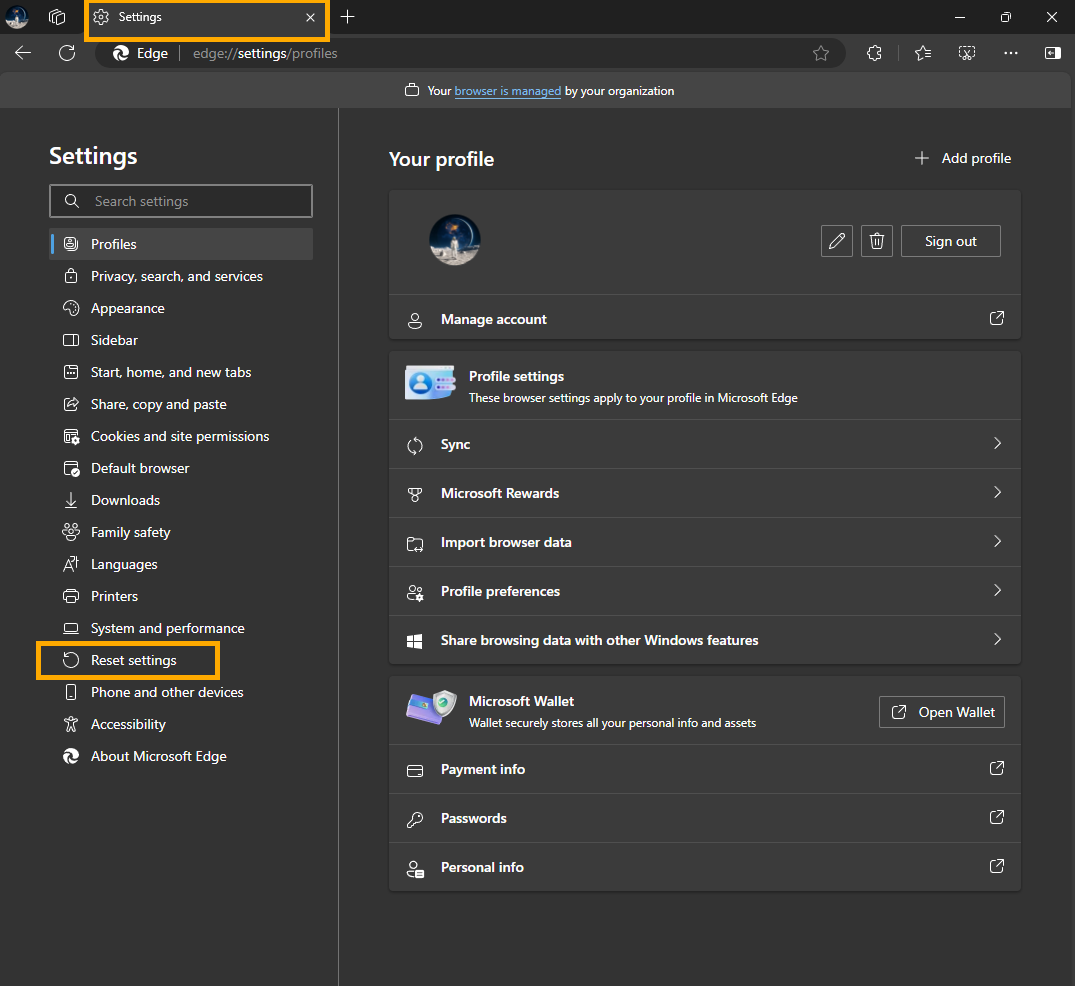Reload the page with refresh icon
The height and width of the screenshot is (986, 1075).
click(67, 53)
